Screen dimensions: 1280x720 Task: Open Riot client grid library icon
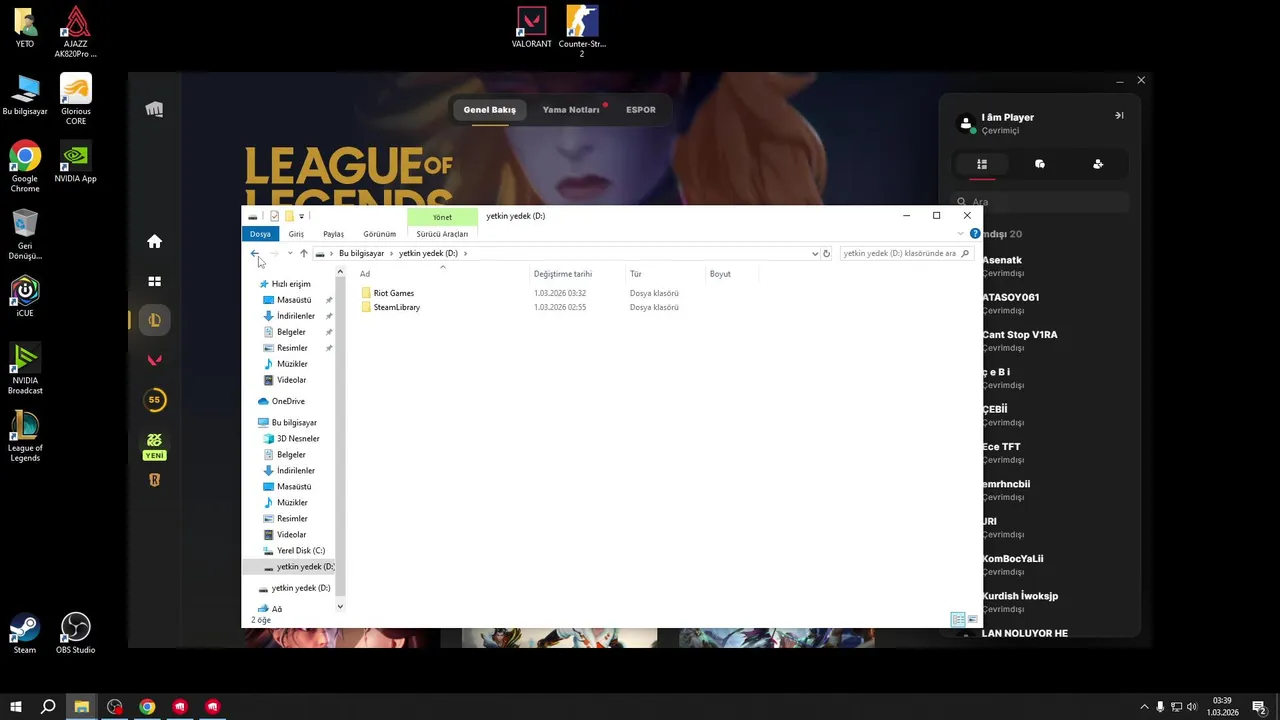154,282
